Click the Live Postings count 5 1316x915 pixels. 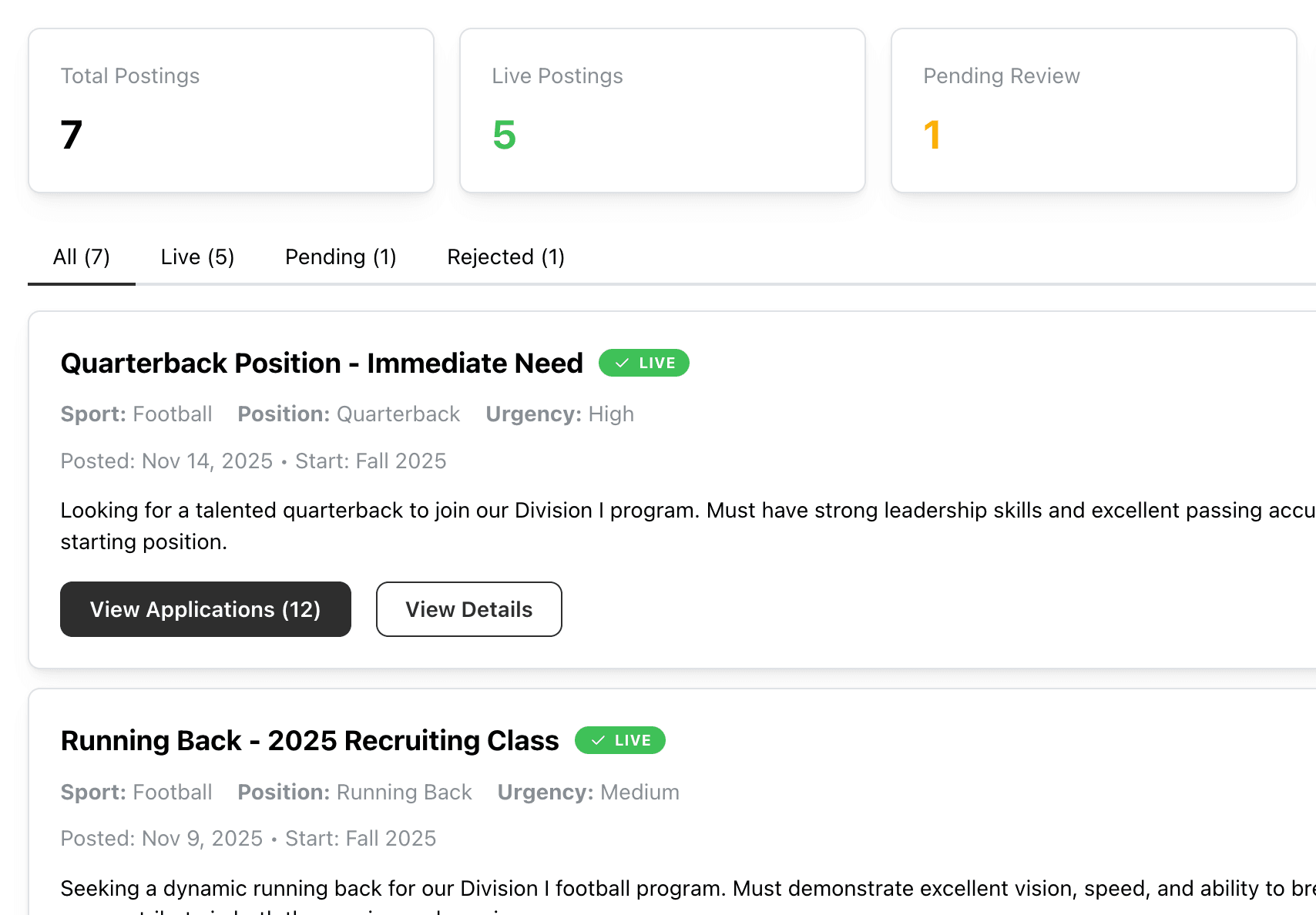coord(503,136)
